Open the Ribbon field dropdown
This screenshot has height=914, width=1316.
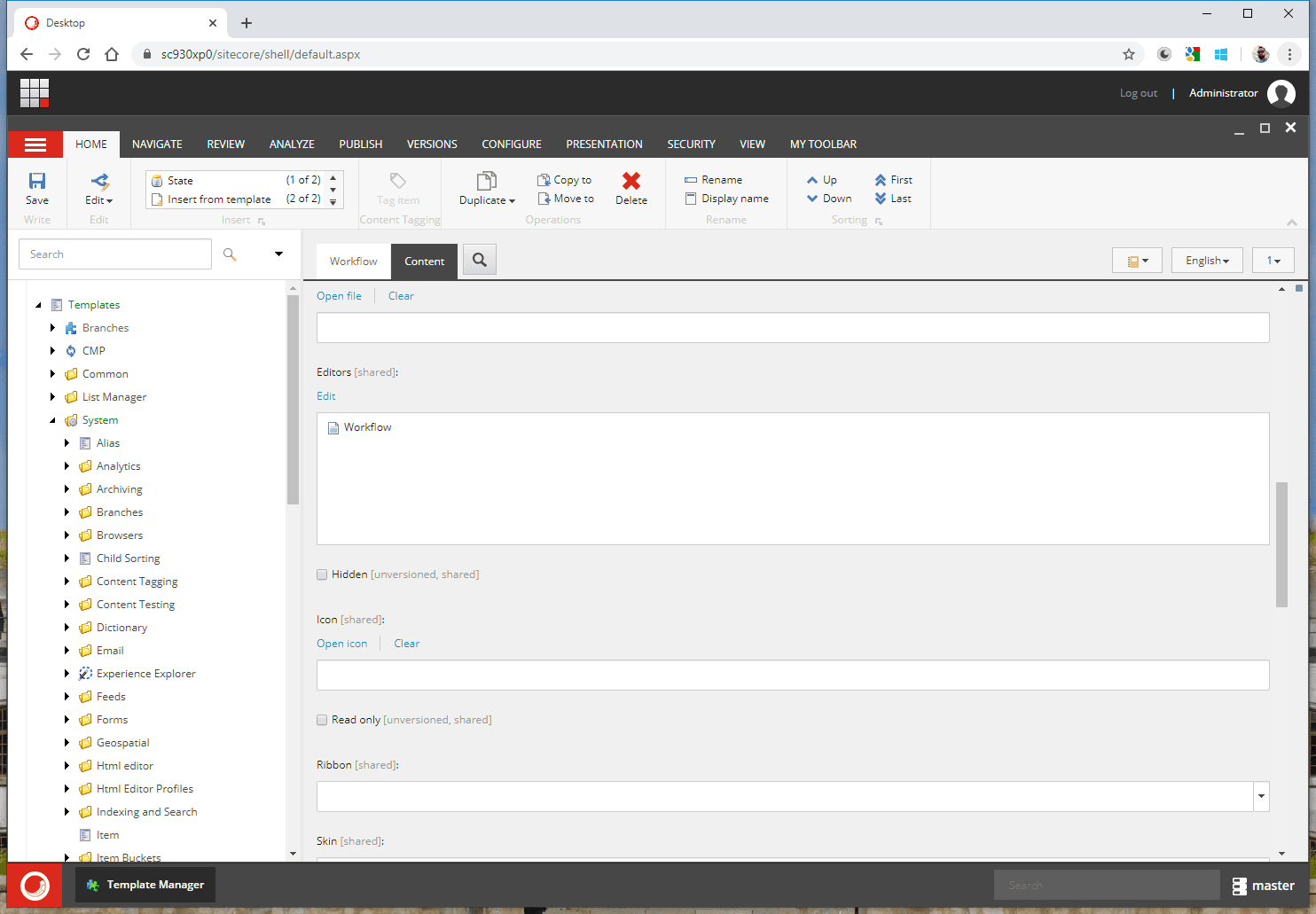tap(1260, 796)
